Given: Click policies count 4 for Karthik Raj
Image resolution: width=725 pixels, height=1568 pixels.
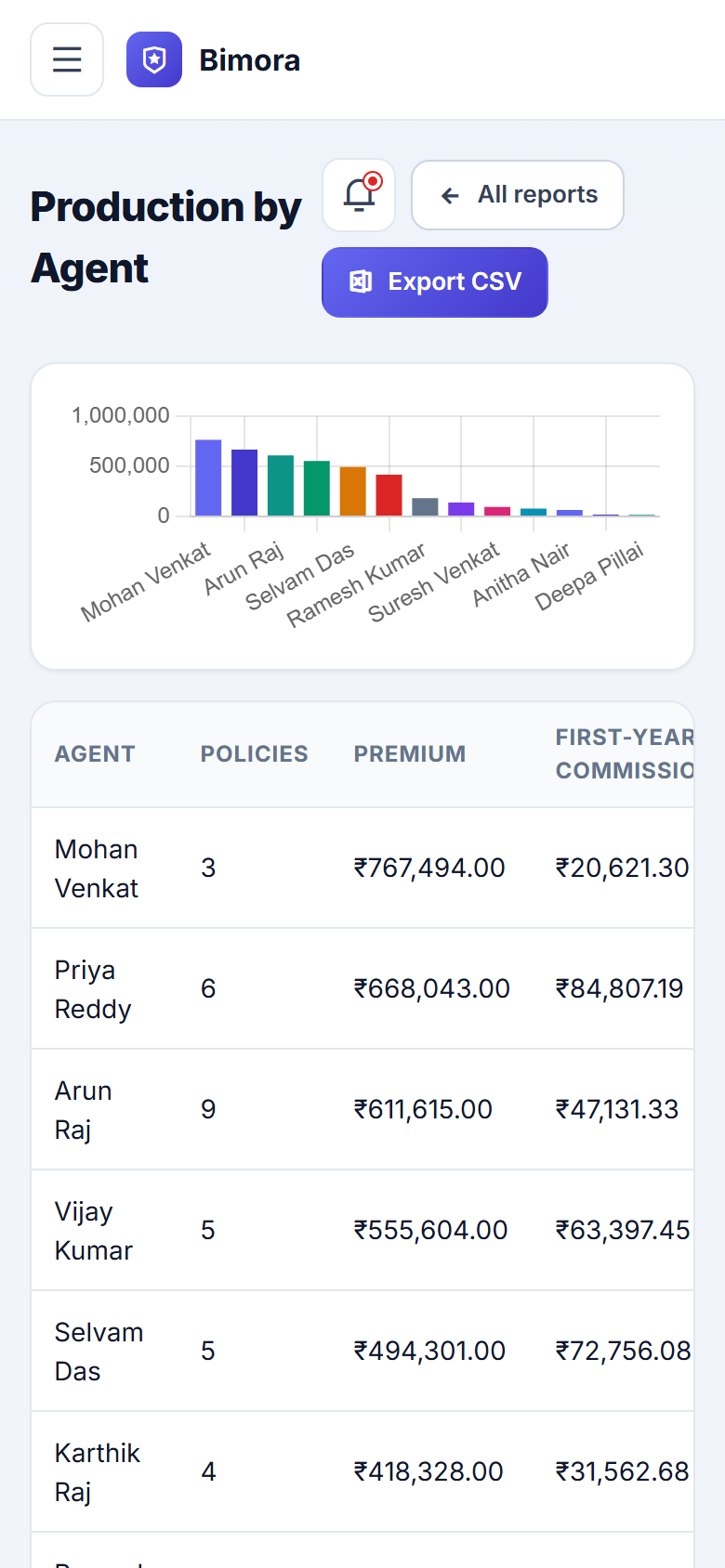Looking at the screenshot, I should [x=208, y=1471].
